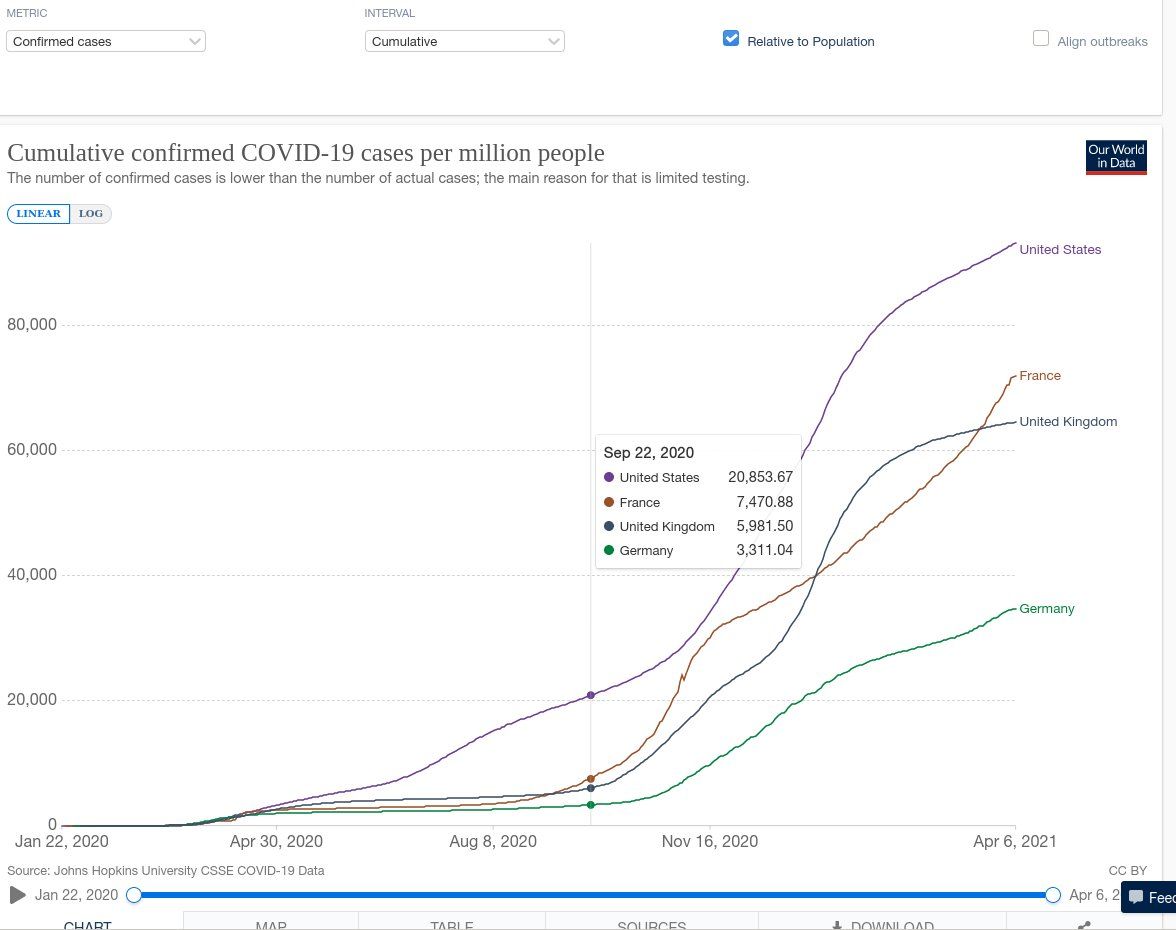Click the brown France data point

coord(591,778)
